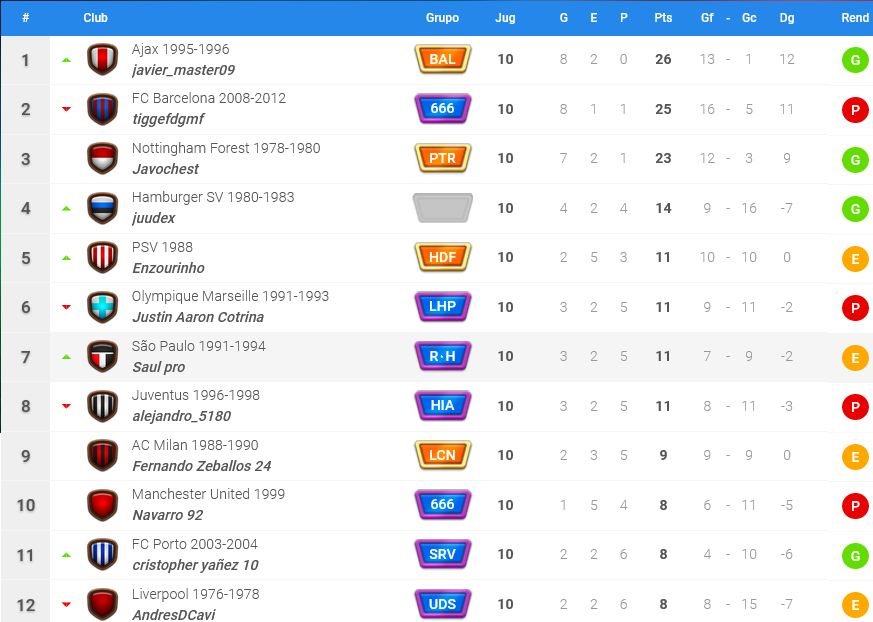873x622 pixels.
Task: Open the javier_master09 manager profile link
Action: pos(183,70)
